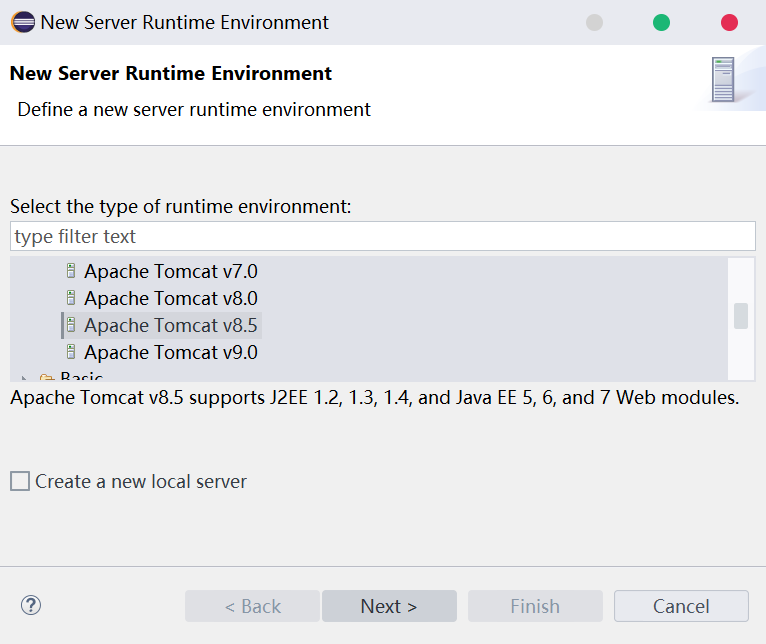This screenshot has width=766, height=644.
Task: Open the help question mark icon
Action: click(31, 605)
